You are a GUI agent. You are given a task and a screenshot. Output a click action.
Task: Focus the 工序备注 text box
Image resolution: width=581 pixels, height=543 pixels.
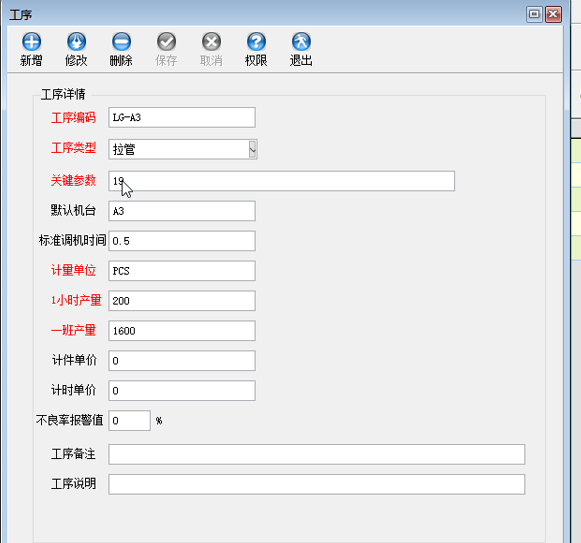coord(317,454)
